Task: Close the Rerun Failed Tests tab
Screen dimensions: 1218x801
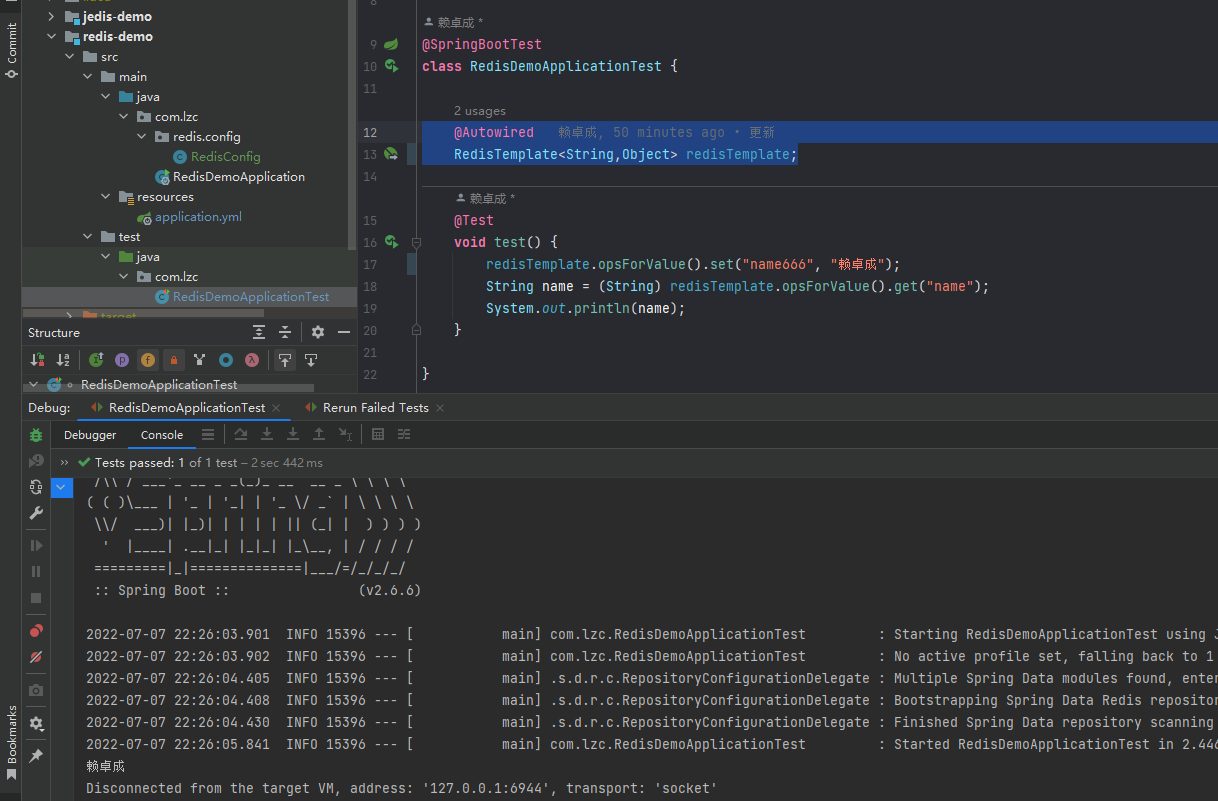Action: tap(440, 408)
